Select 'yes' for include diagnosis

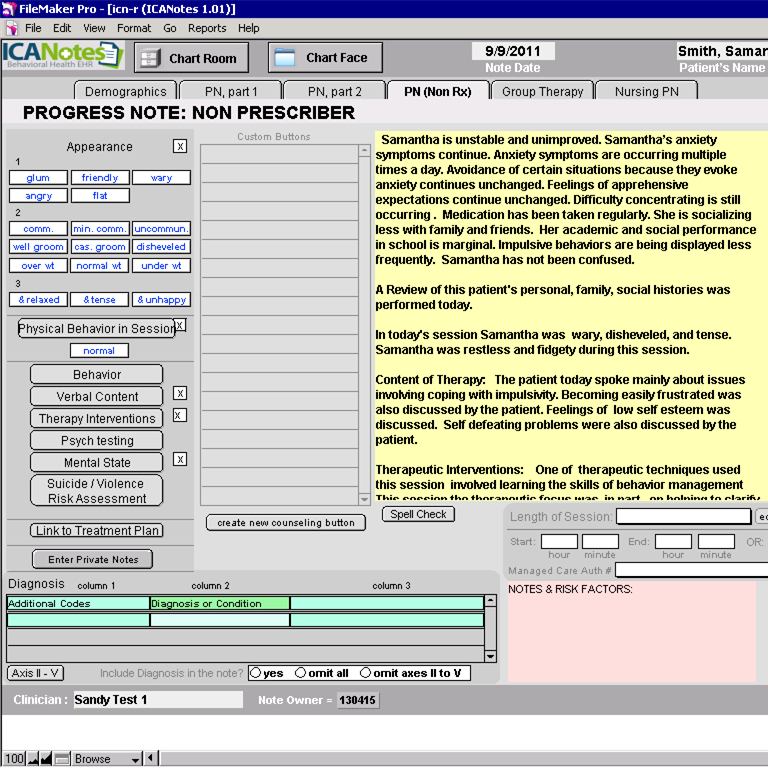(256, 673)
